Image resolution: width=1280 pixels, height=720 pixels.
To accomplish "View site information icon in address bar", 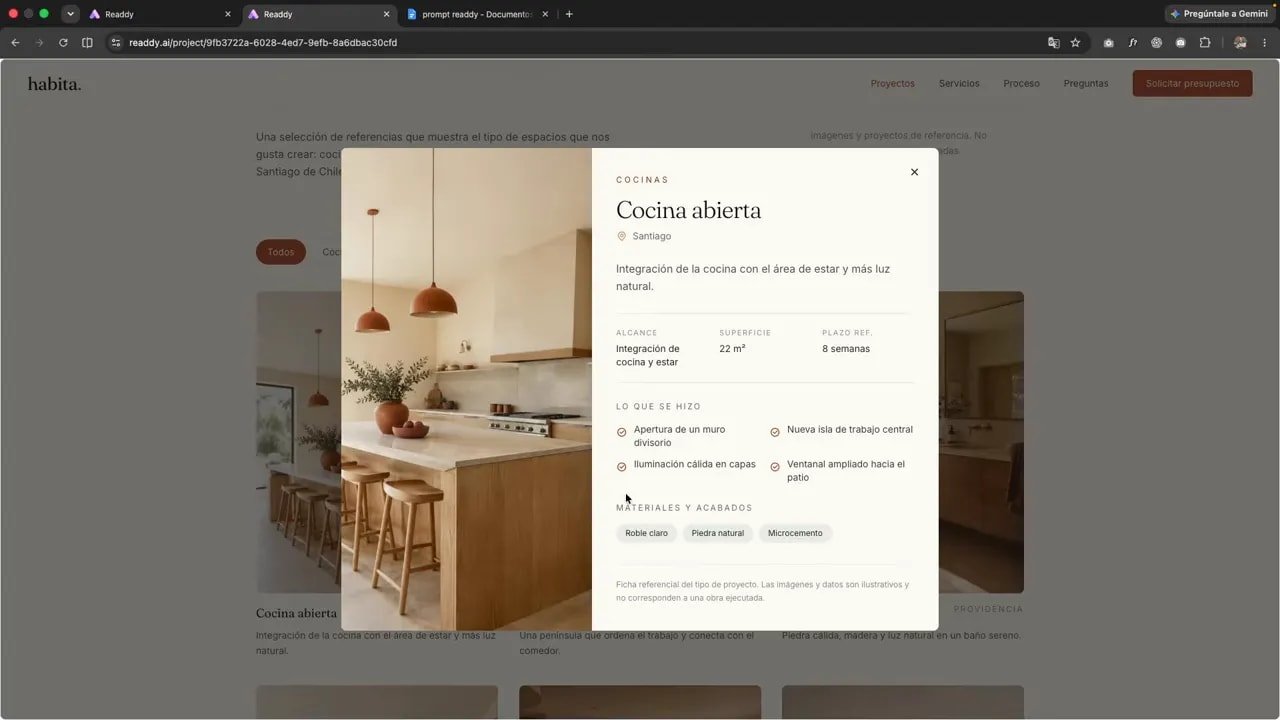I will 116,43.
